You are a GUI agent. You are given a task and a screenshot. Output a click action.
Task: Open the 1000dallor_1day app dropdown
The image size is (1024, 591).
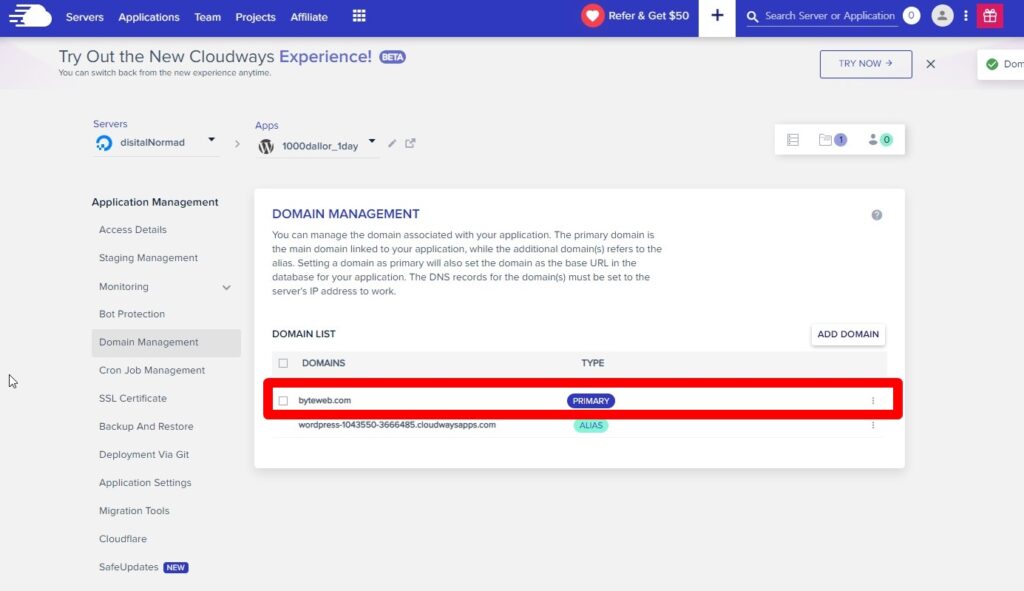pyautogui.click(x=317, y=146)
